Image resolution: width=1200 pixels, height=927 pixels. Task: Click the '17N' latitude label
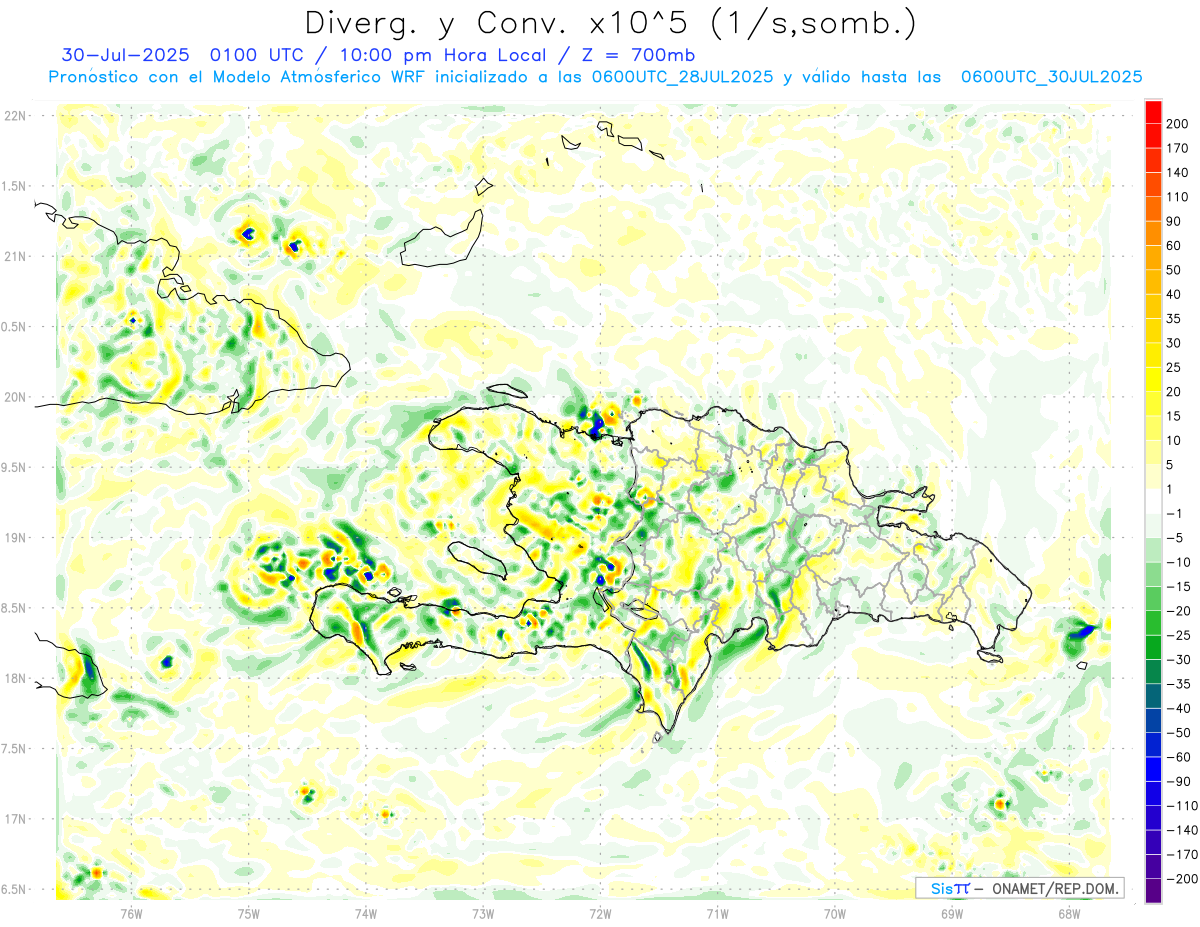15,819
